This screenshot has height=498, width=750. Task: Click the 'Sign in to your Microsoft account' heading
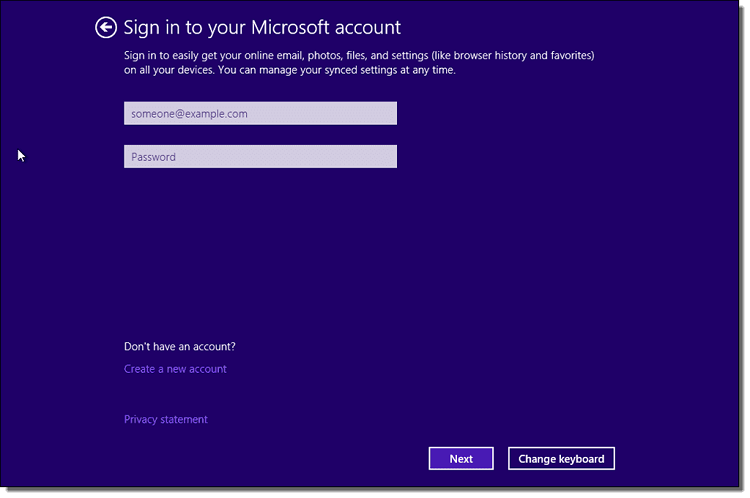point(262,28)
